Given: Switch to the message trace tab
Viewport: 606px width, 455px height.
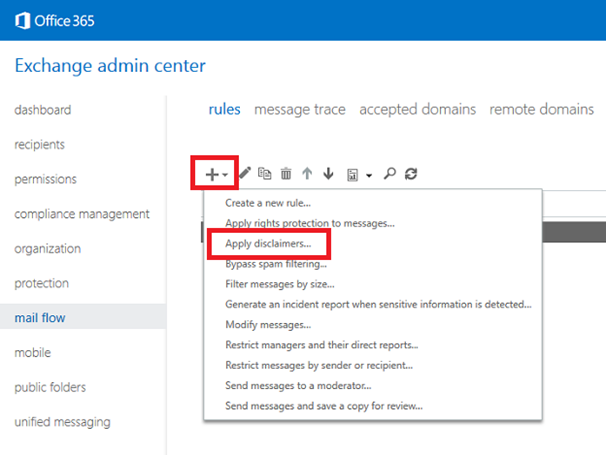Looking at the screenshot, I should [299, 109].
